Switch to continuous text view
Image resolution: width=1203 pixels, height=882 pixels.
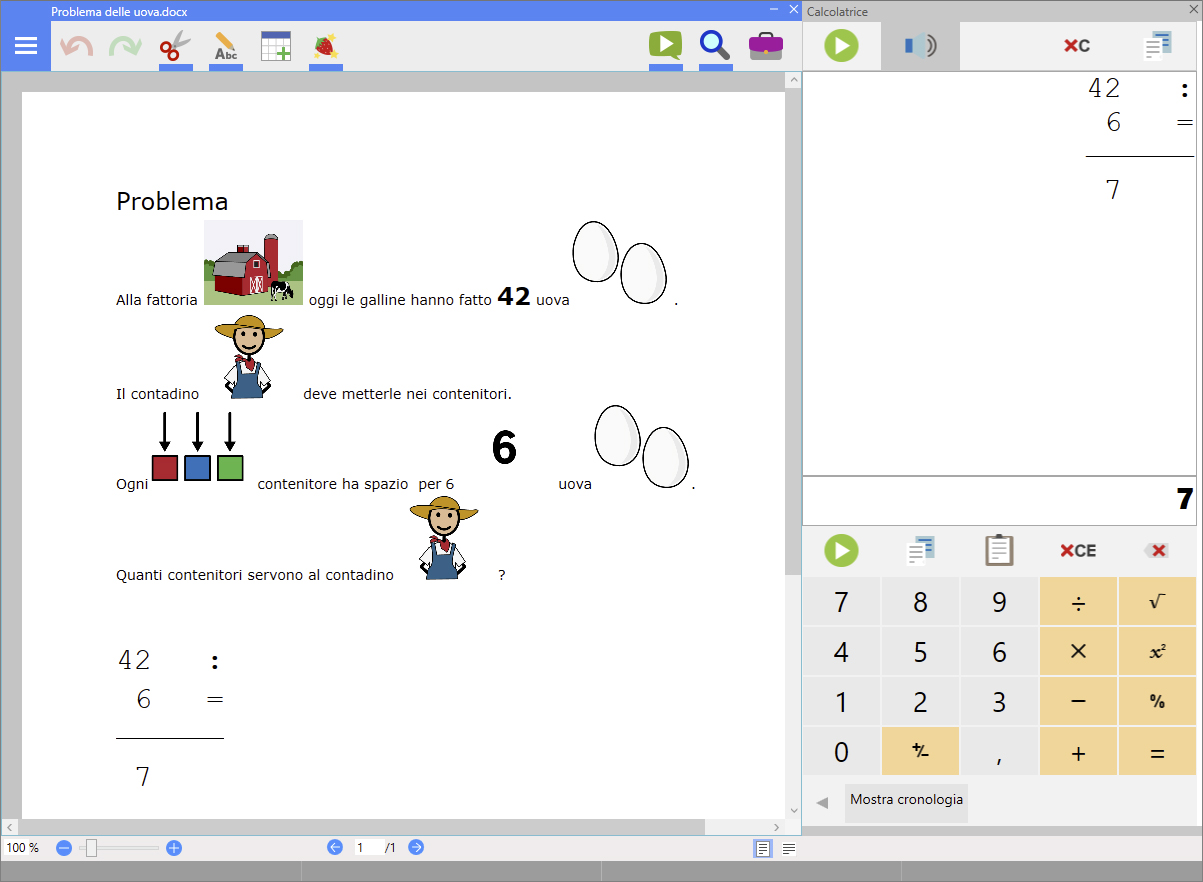click(x=789, y=848)
